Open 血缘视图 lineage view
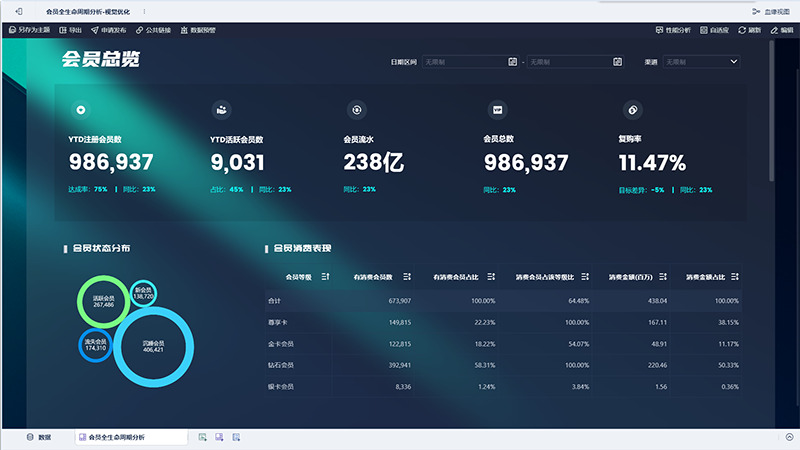The width and height of the screenshot is (800, 450). [x=770, y=11]
